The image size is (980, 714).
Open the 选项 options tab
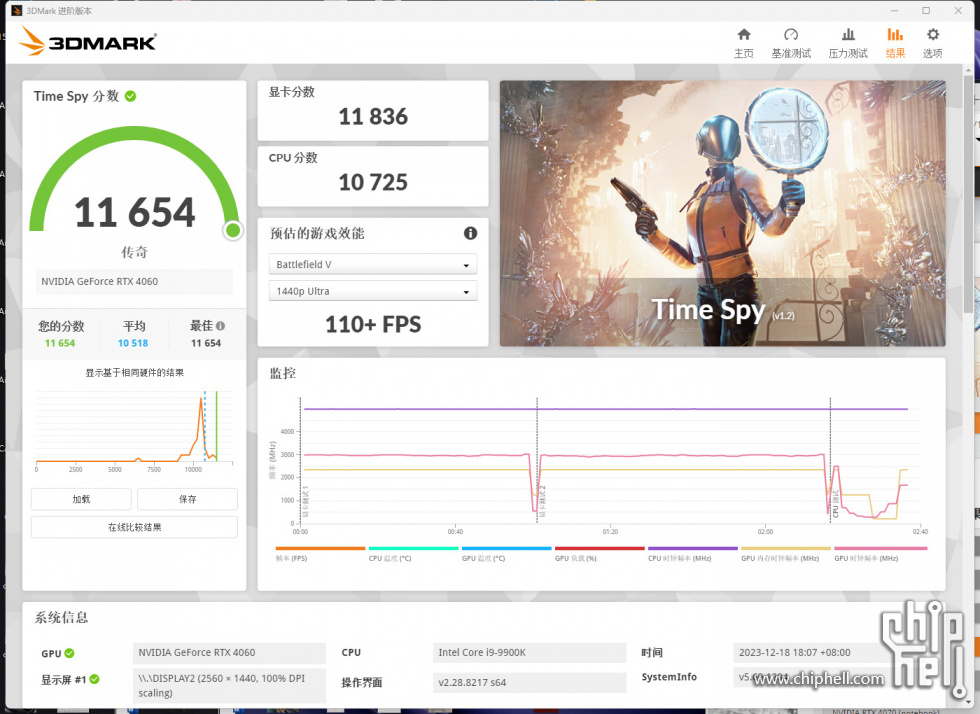point(932,43)
